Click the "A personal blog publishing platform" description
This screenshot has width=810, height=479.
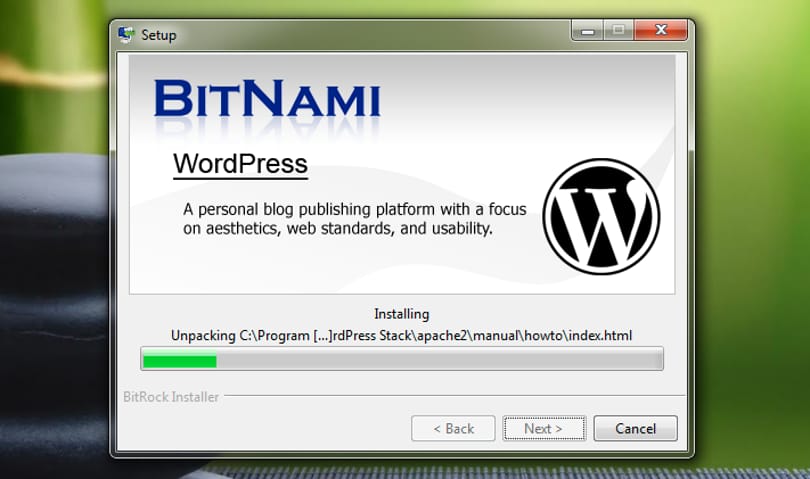point(354,219)
